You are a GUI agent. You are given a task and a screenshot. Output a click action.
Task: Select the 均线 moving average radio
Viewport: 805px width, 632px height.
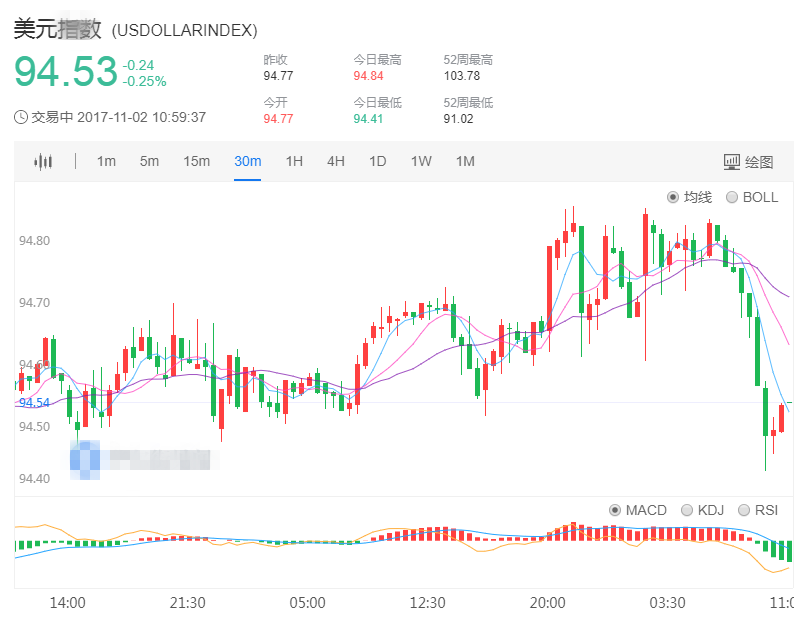(673, 197)
